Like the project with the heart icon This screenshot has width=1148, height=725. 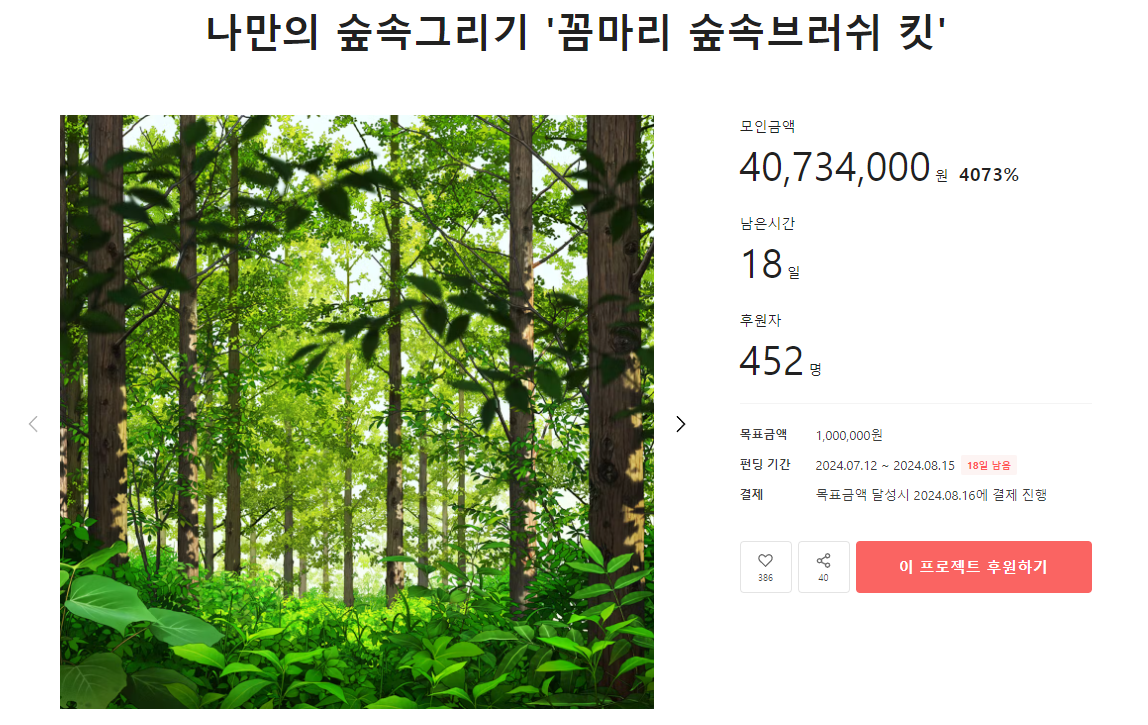coord(765,567)
